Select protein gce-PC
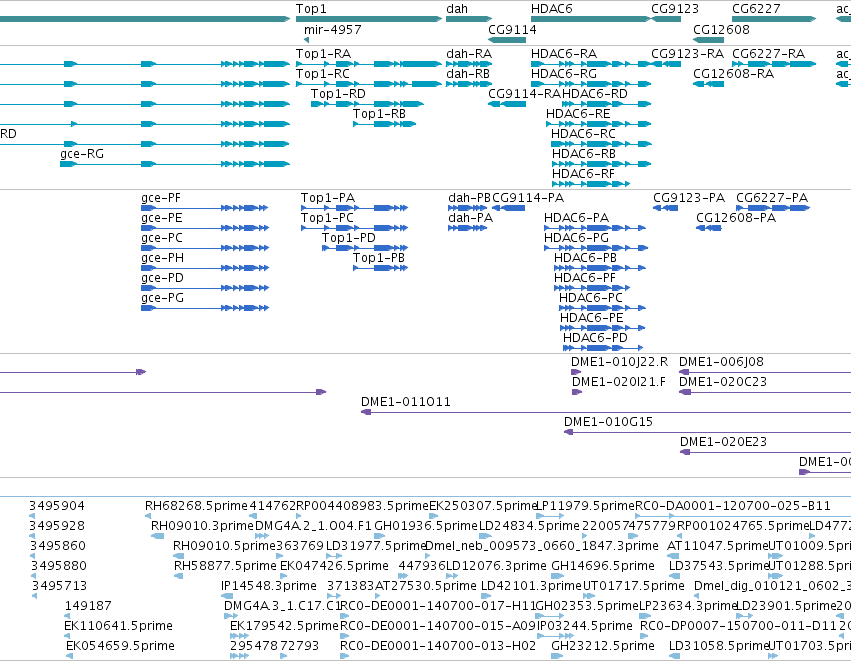The height and width of the screenshot is (661, 851). pyautogui.click(x=205, y=248)
